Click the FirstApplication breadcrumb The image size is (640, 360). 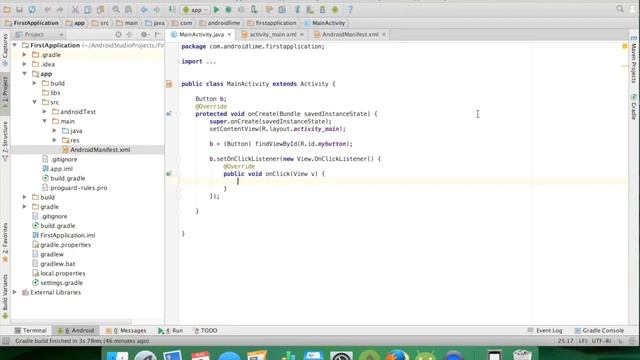pyautogui.click(x=31, y=23)
